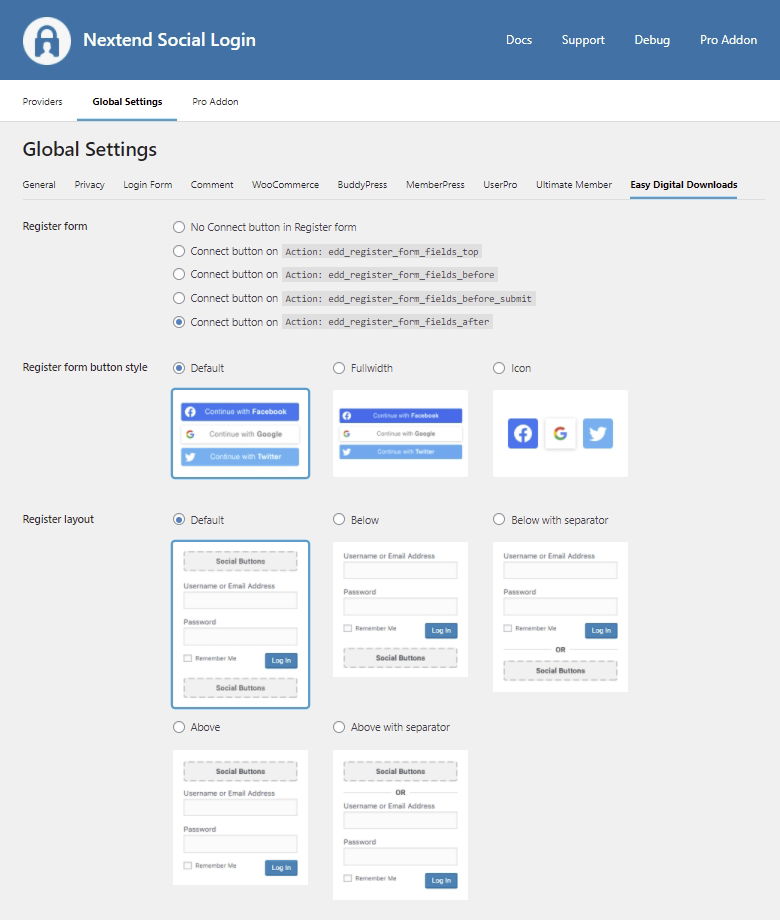Click Continue with Facebook in Default style preview
Image resolution: width=780 pixels, height=920 pixels.
pyautogui.click(x=240, y=412)
